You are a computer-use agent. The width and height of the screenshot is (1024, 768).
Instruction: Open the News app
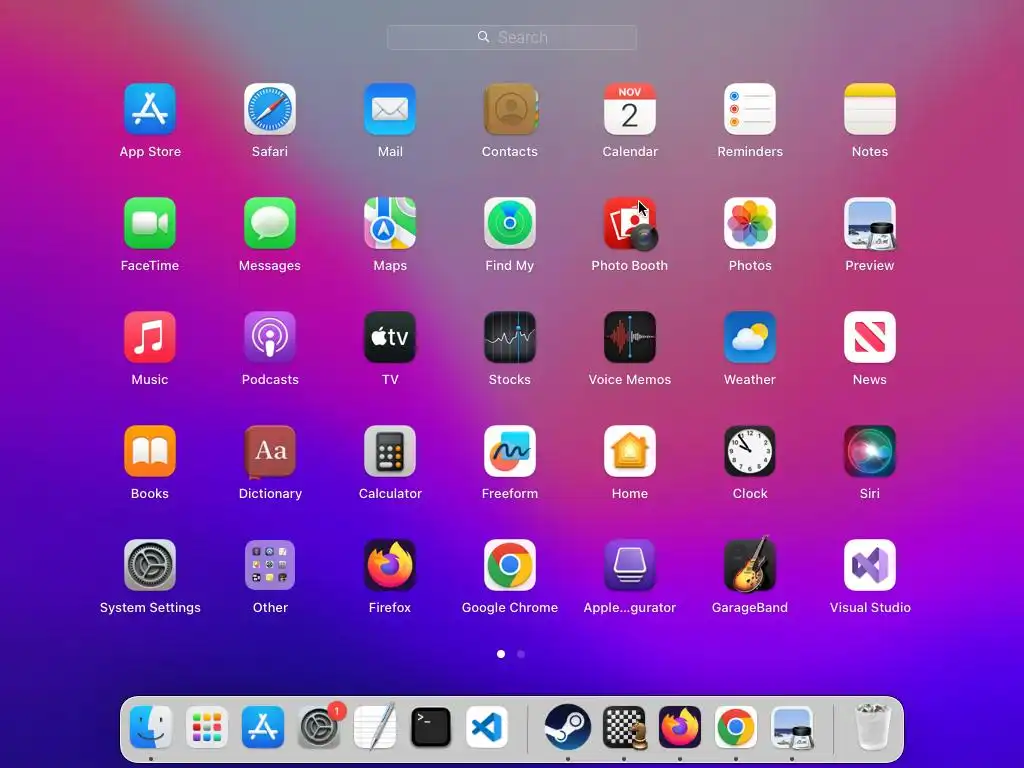(870, 337)
